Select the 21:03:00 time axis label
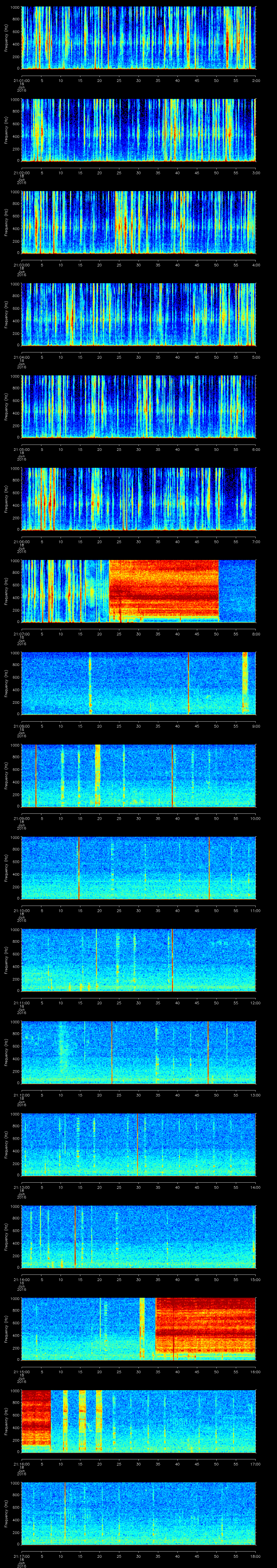 point(21,265)
